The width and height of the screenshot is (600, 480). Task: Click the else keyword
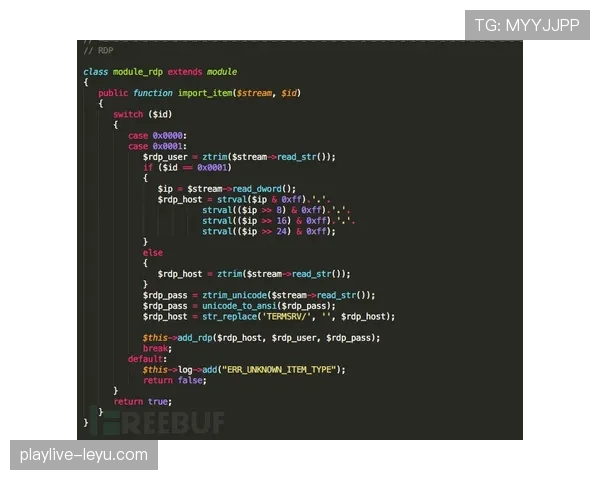(x=152, y=251)
